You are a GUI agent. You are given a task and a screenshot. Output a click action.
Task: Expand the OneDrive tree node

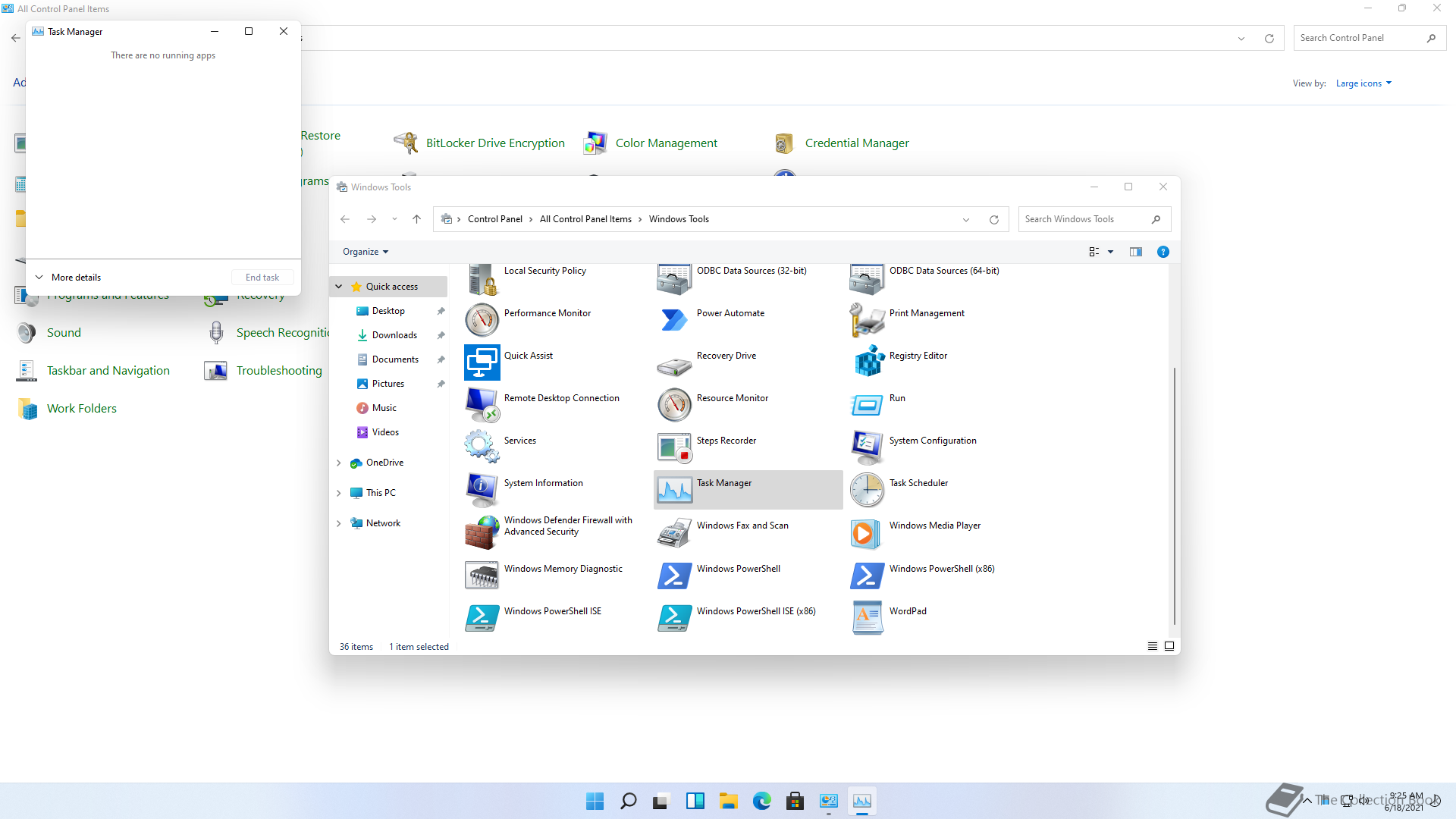click(339, 463)
